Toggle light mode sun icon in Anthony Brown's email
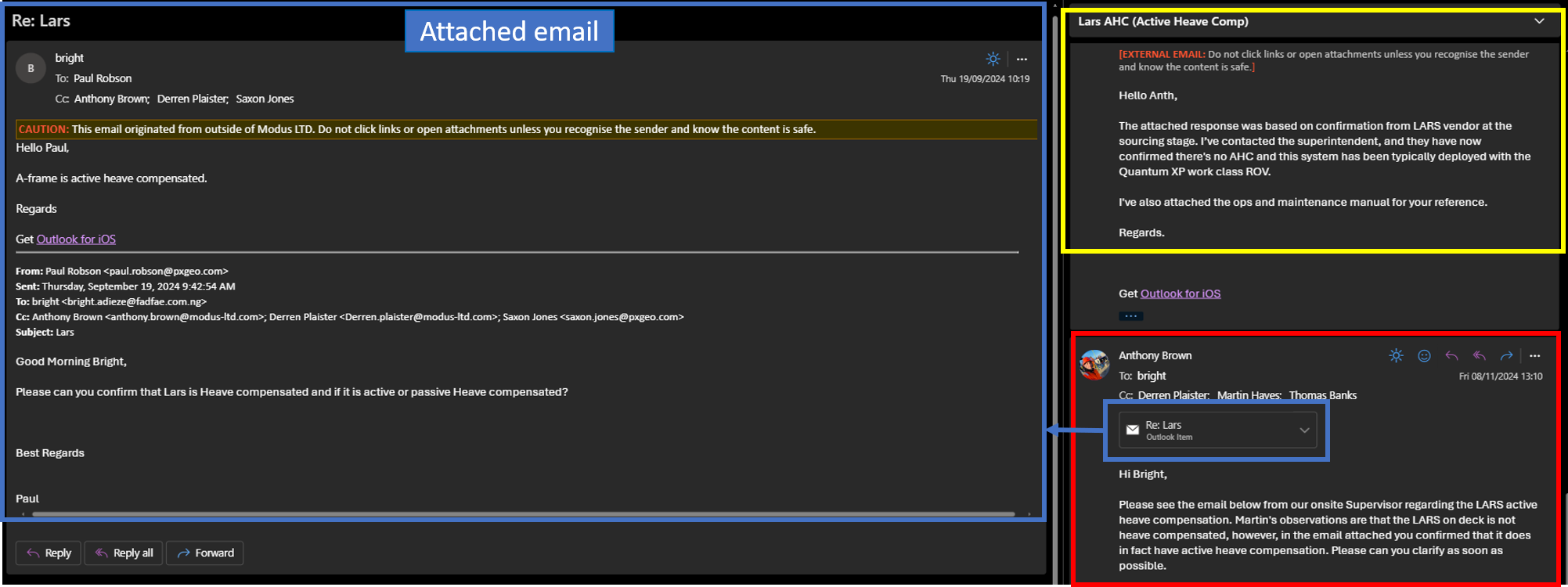 (1396, 356)
